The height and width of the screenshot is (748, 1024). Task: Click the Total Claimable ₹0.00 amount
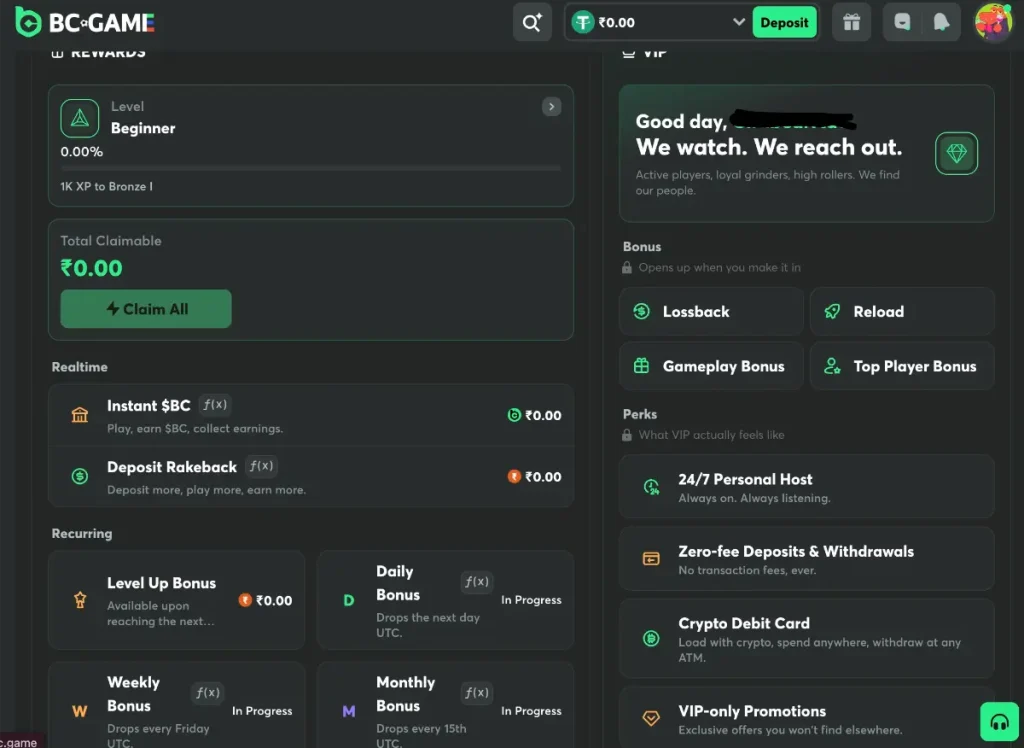[x=91, y=268]
